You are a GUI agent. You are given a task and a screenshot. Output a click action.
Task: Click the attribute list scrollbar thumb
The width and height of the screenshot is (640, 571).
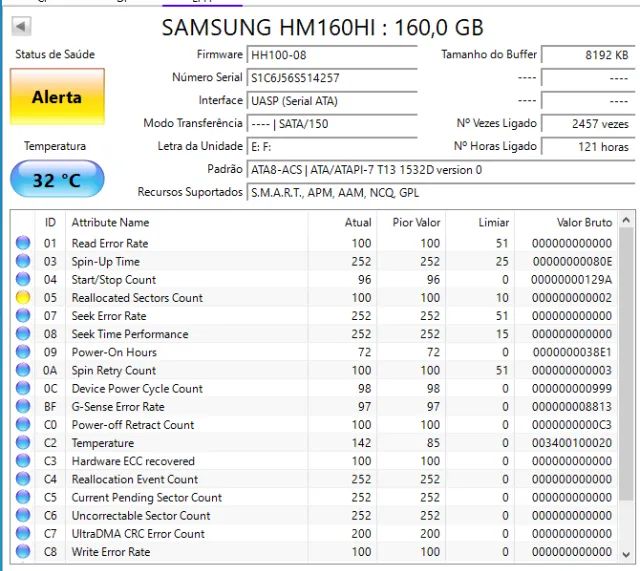point(626,364)
